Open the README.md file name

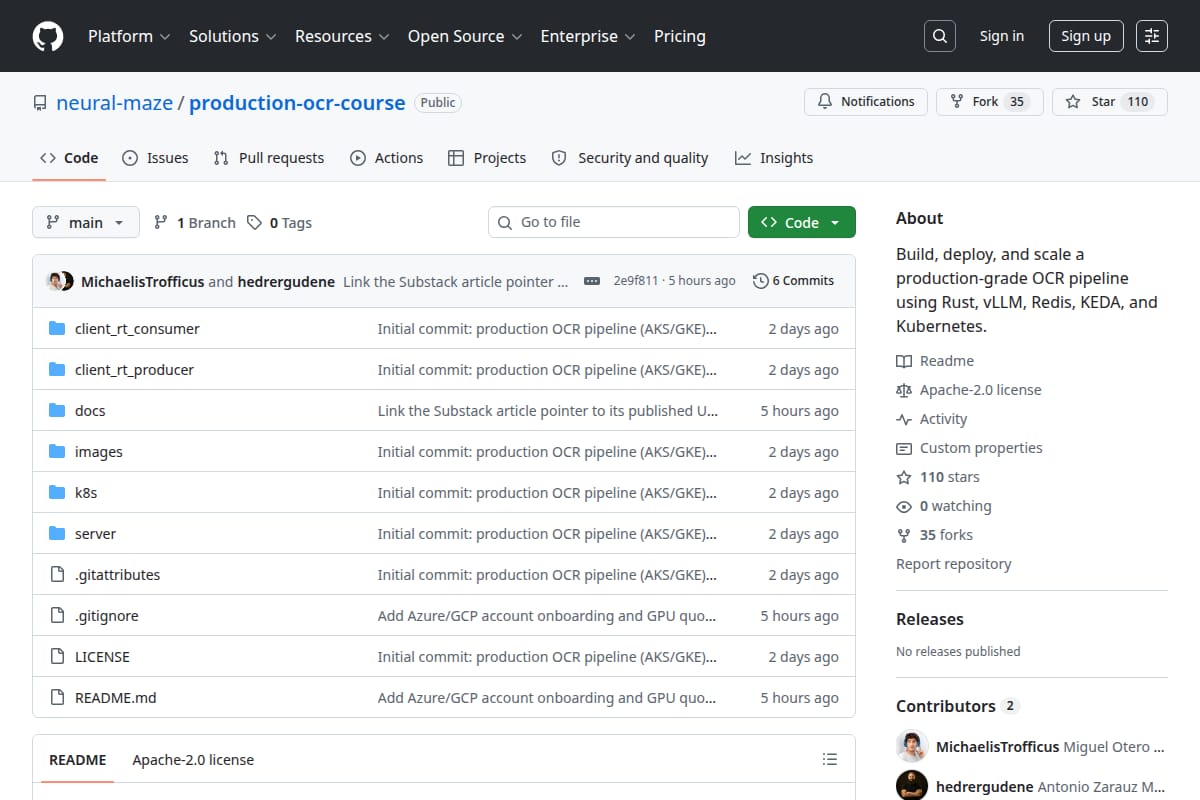click(x=116, y=698)
